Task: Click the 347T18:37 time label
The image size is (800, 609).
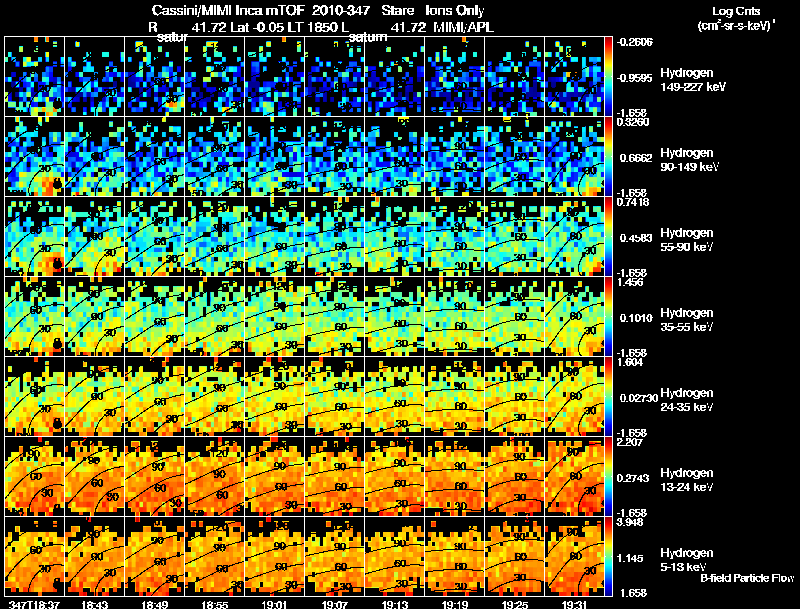Action: (35, 604)
